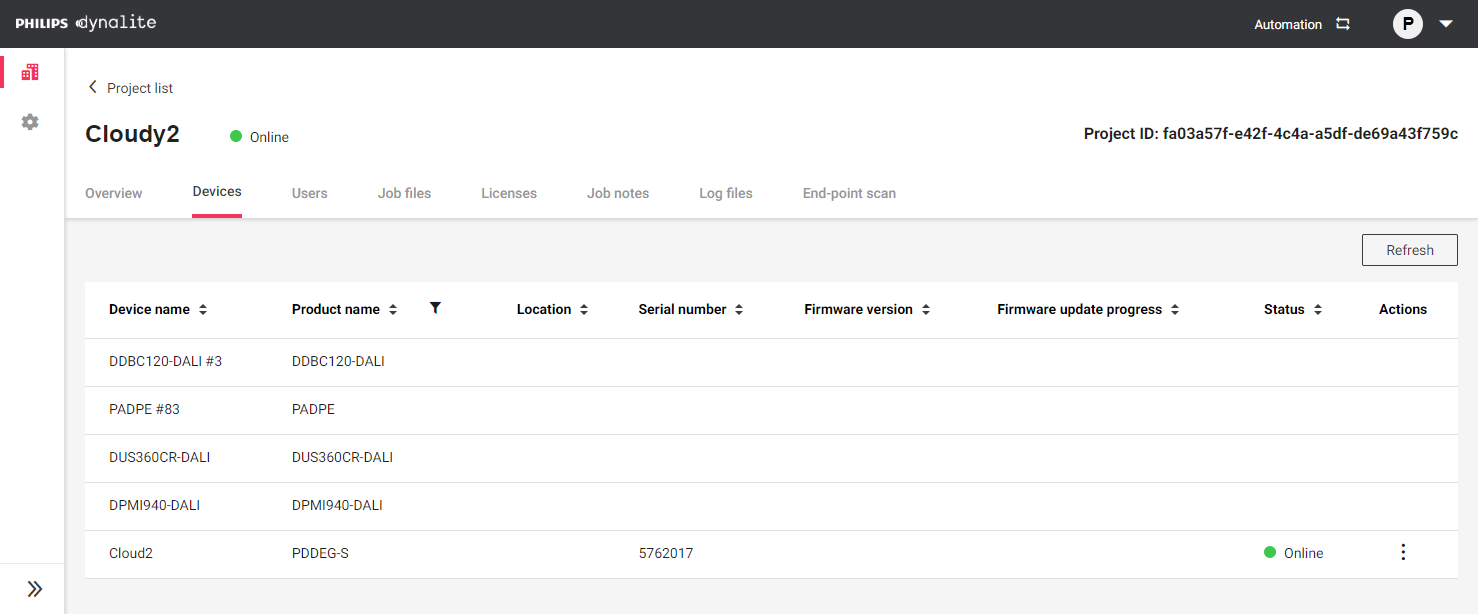The image size is (1478, 614).
Task: Click the Automation sync icon
Action: point(1343,24)
